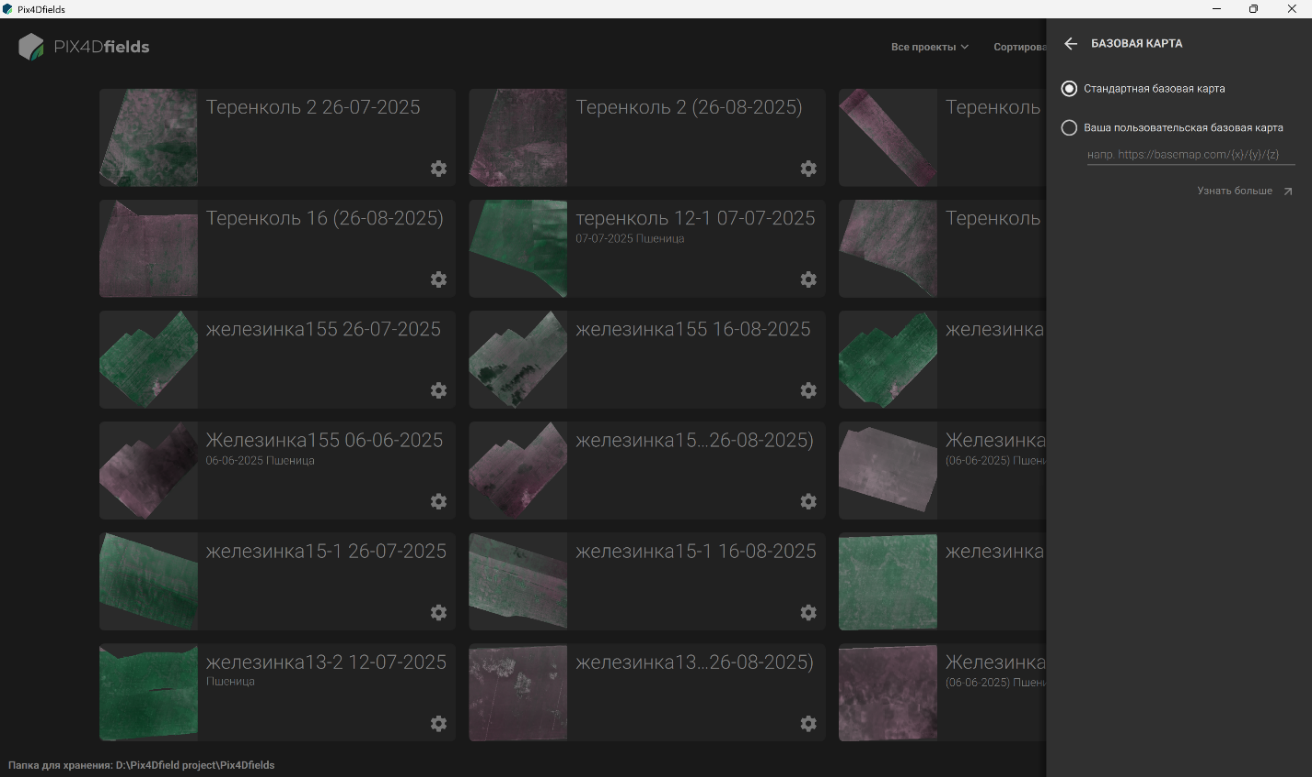Select Стандартная базовая карта radio option
This screenshot has width=1312, height=777.
1069,89
